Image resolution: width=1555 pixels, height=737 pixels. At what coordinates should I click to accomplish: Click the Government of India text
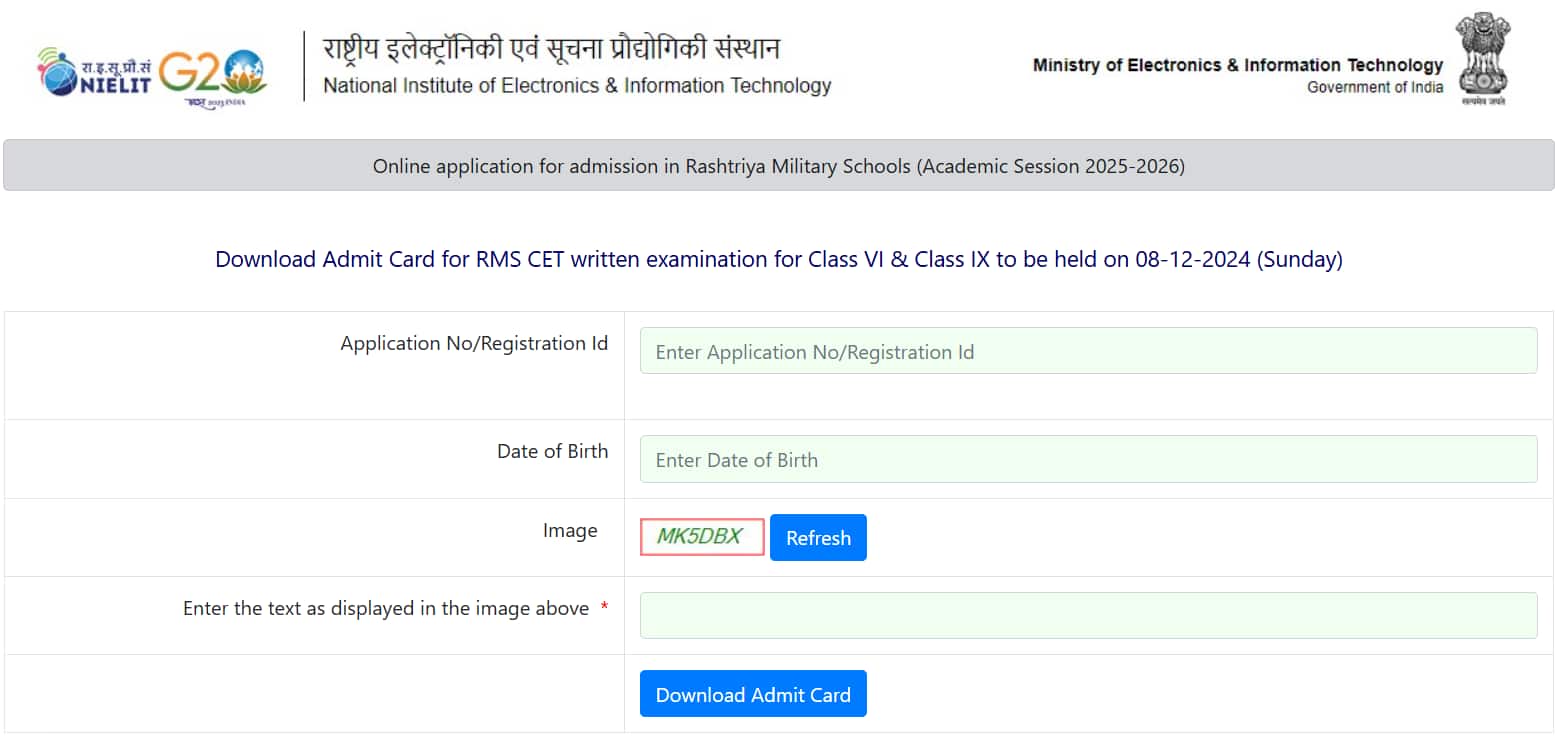click(x=1375, y=87)
